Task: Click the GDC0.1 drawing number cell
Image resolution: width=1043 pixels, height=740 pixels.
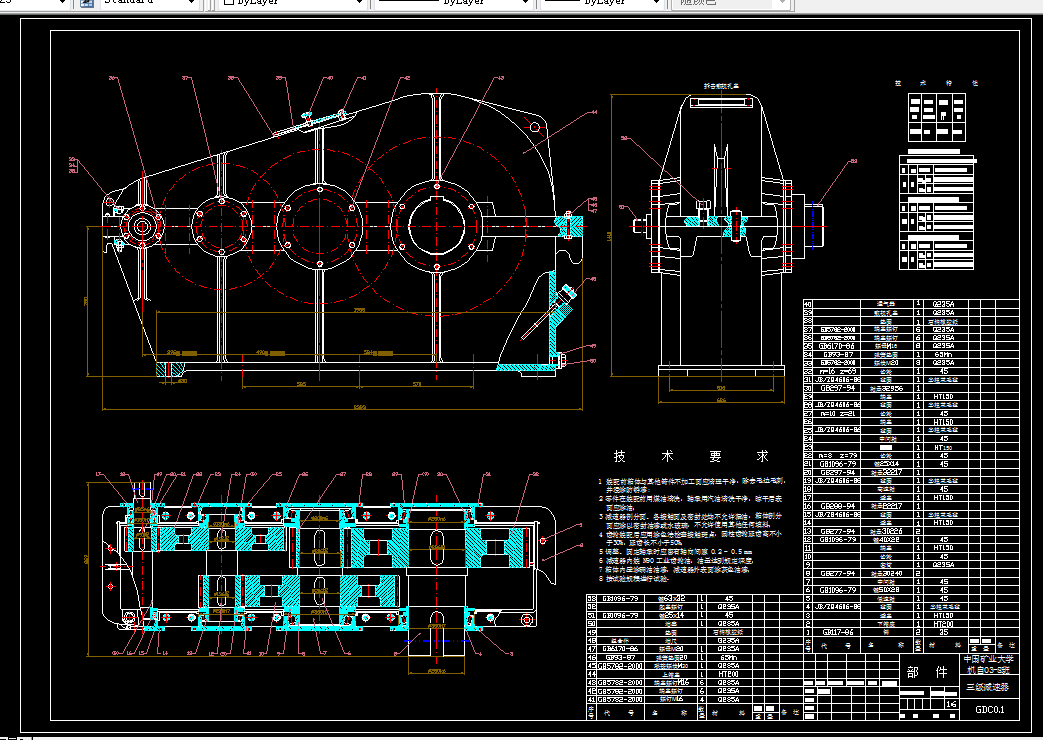Action: pos(989,710)
